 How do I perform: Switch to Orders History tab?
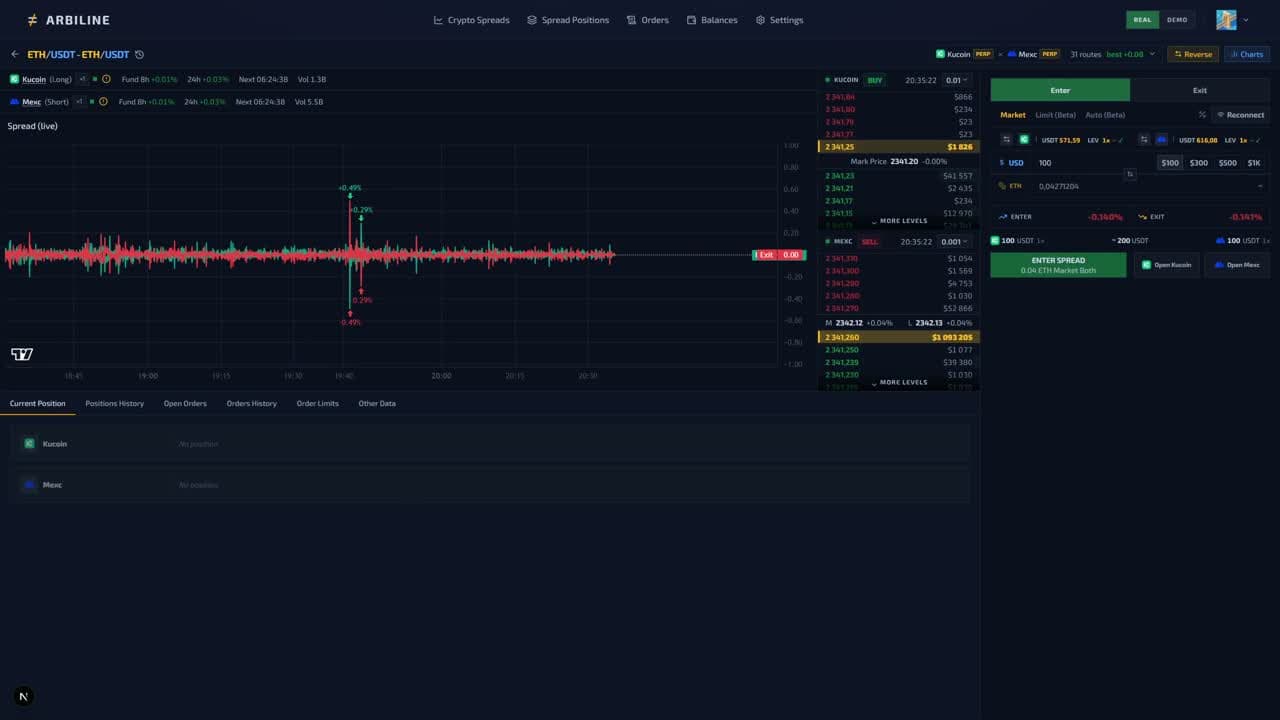pyautogui.click(x=251, y=404)
